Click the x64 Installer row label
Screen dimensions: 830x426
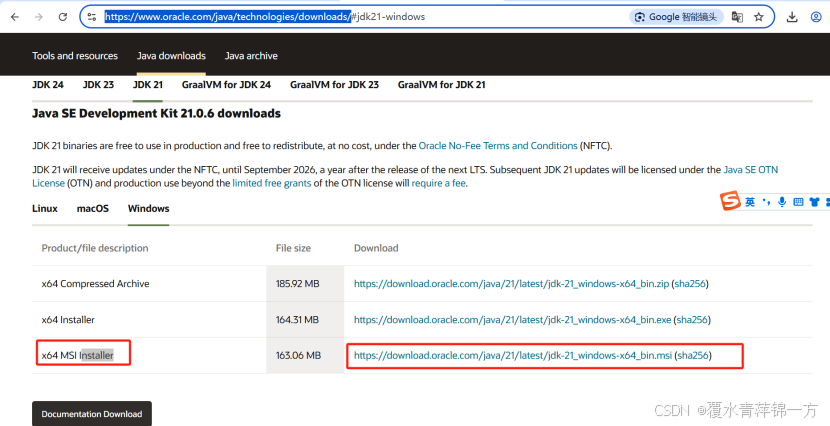tap(68, 320)
